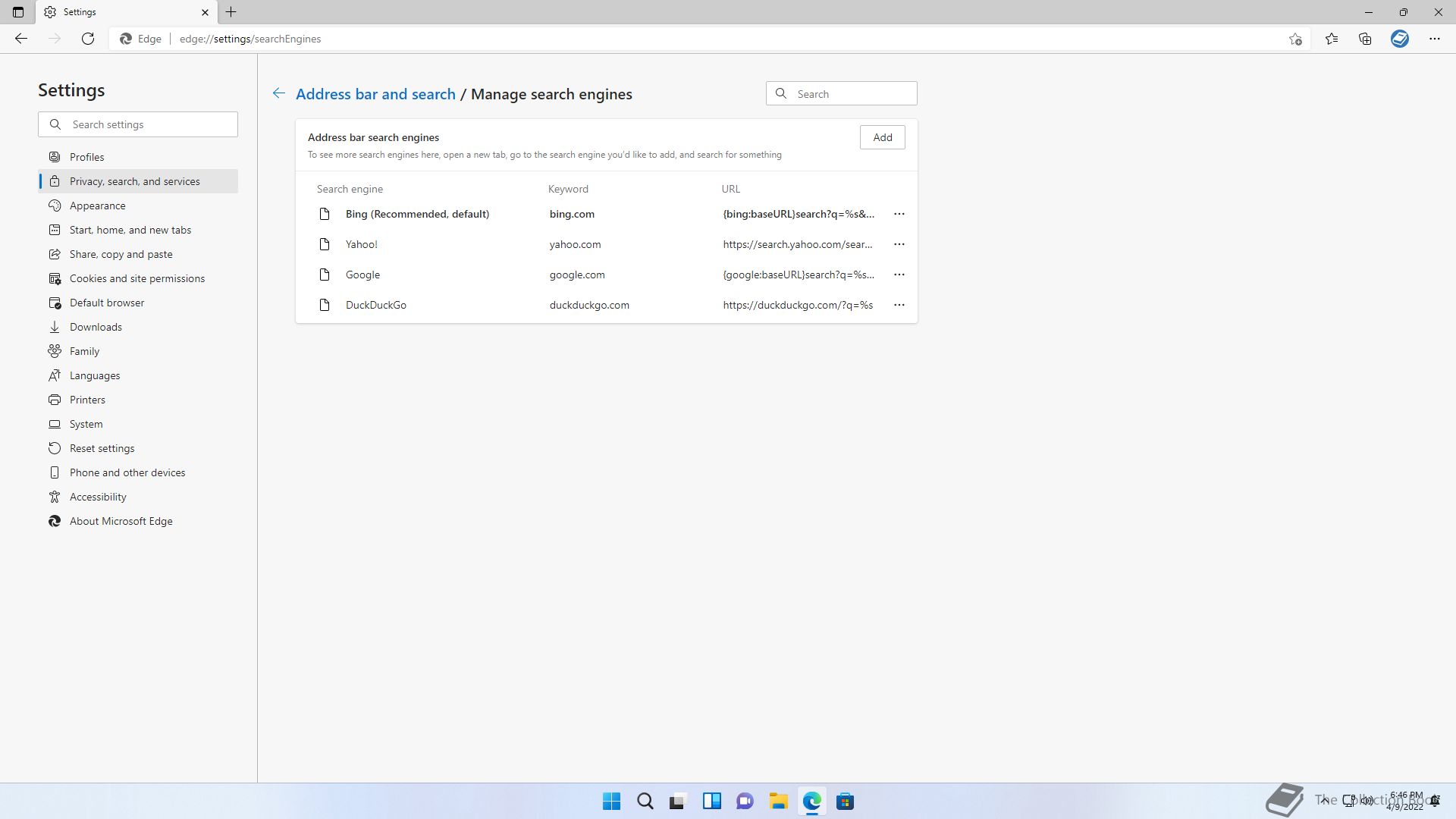The image size is (1456, 819).
Task: Click the page icon in the Bing row
Action: click(325, 214)
